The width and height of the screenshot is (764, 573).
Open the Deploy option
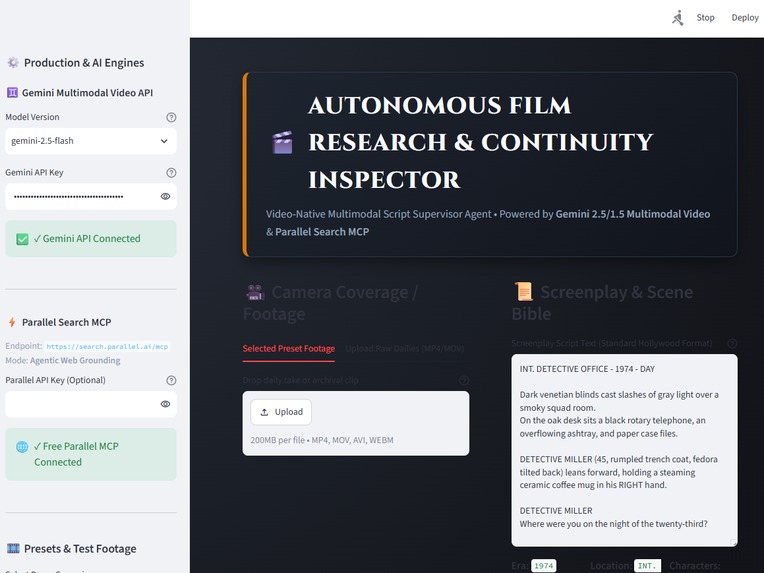click(745, 18)
